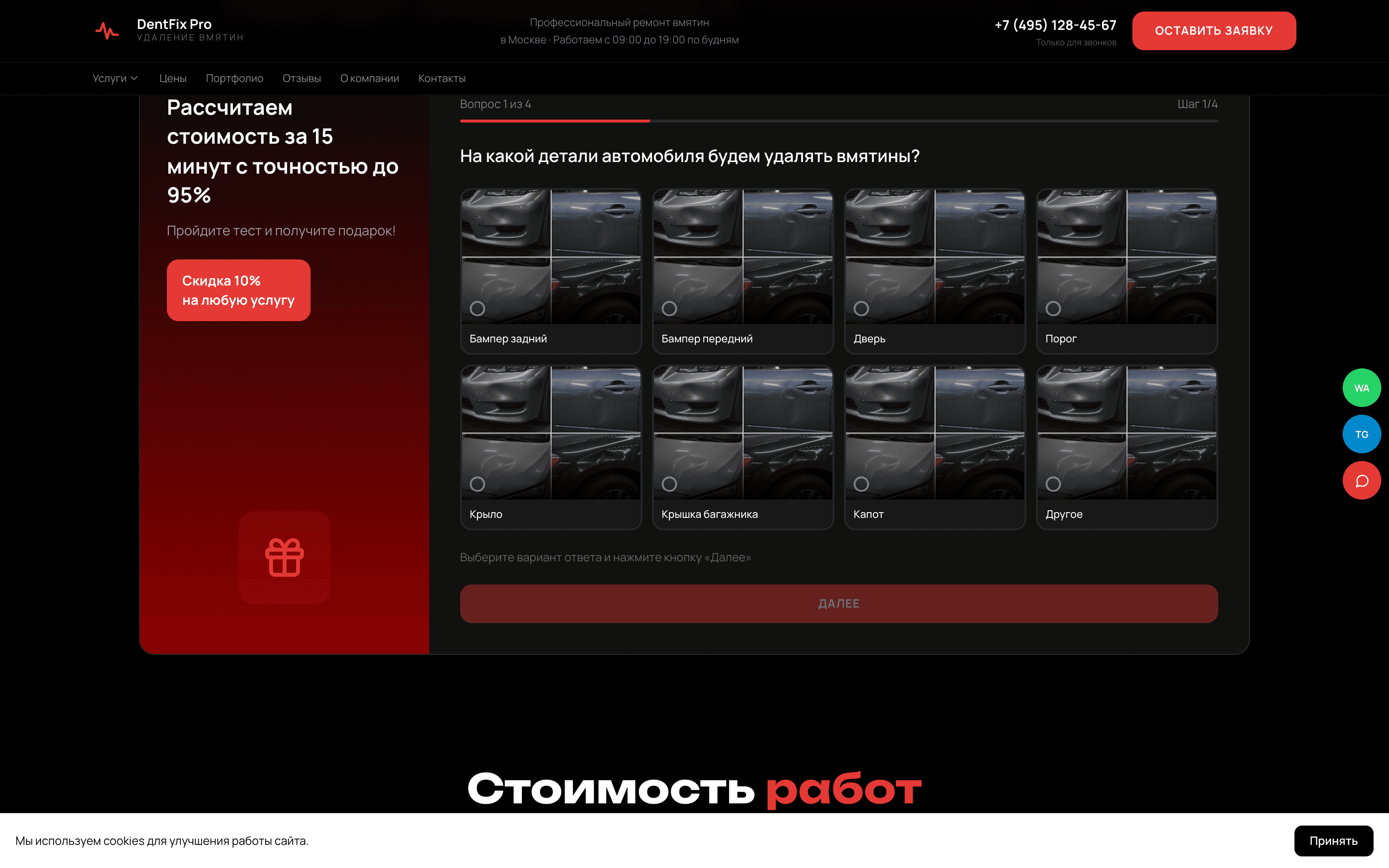Select the Капот radio button
Image resolution: width=1389 pixels, height=868 pixels.
pos(861,484)
